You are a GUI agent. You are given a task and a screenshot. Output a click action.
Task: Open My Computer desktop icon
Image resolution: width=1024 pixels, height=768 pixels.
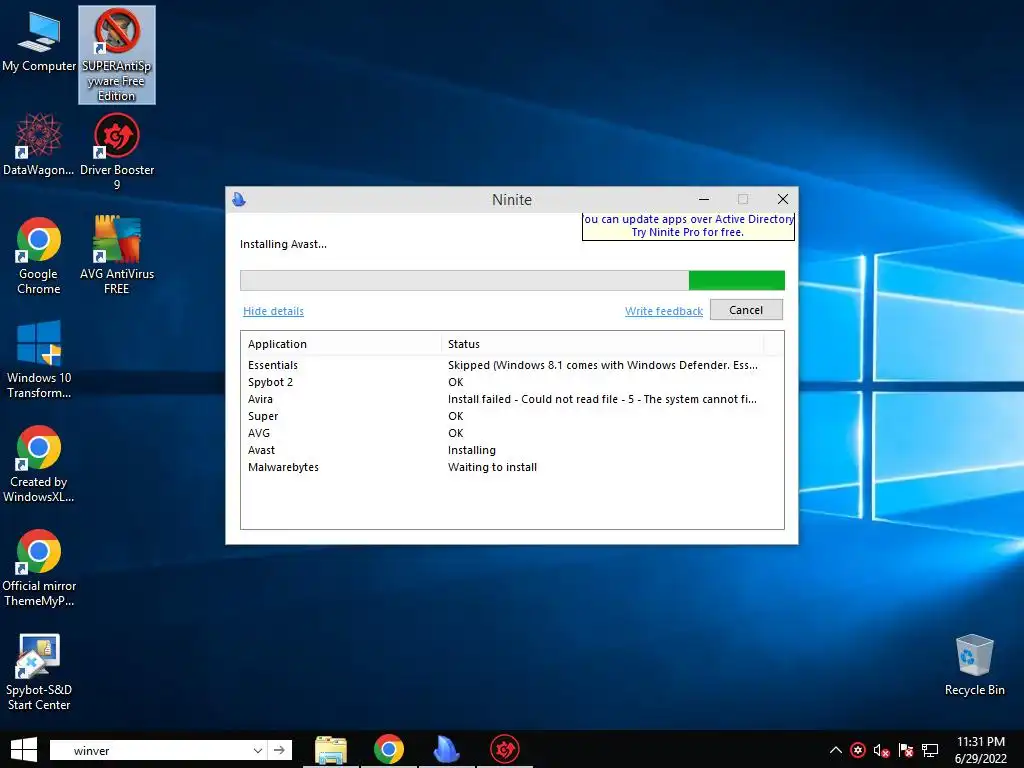(x=39, y=42)
